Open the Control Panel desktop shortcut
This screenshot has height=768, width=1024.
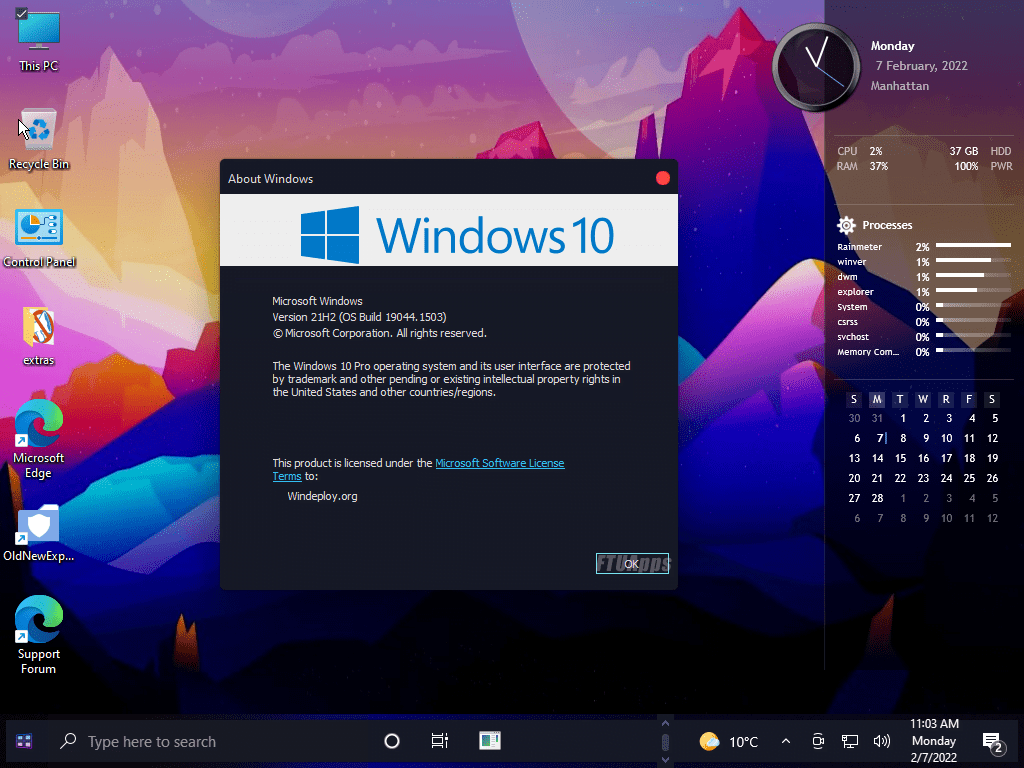pyautogui.click(x=39, y=228)
